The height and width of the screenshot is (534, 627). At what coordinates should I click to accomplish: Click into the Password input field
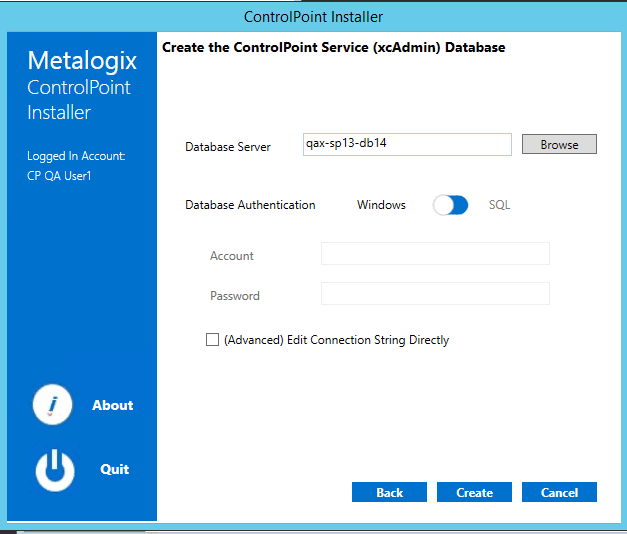tap(435, 294)
